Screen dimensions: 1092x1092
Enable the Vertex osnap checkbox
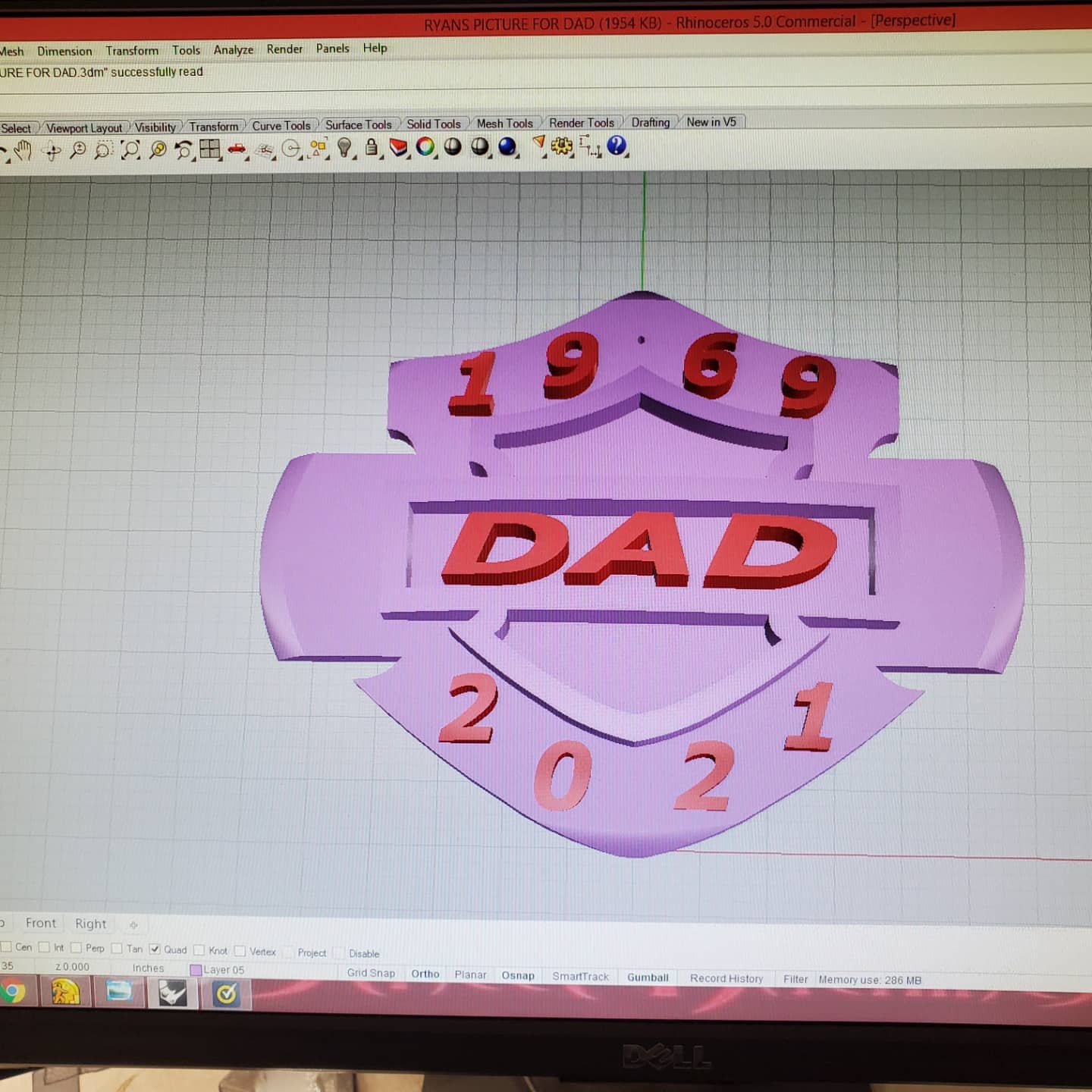(240, 951)
